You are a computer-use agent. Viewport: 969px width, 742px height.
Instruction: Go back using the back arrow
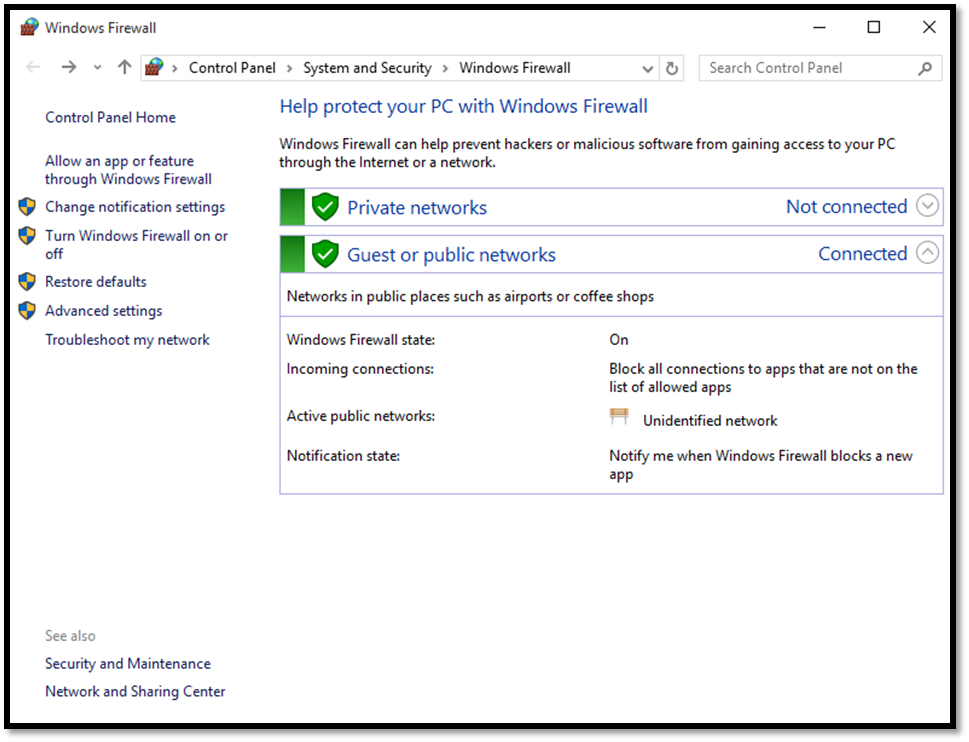(33, 67)
